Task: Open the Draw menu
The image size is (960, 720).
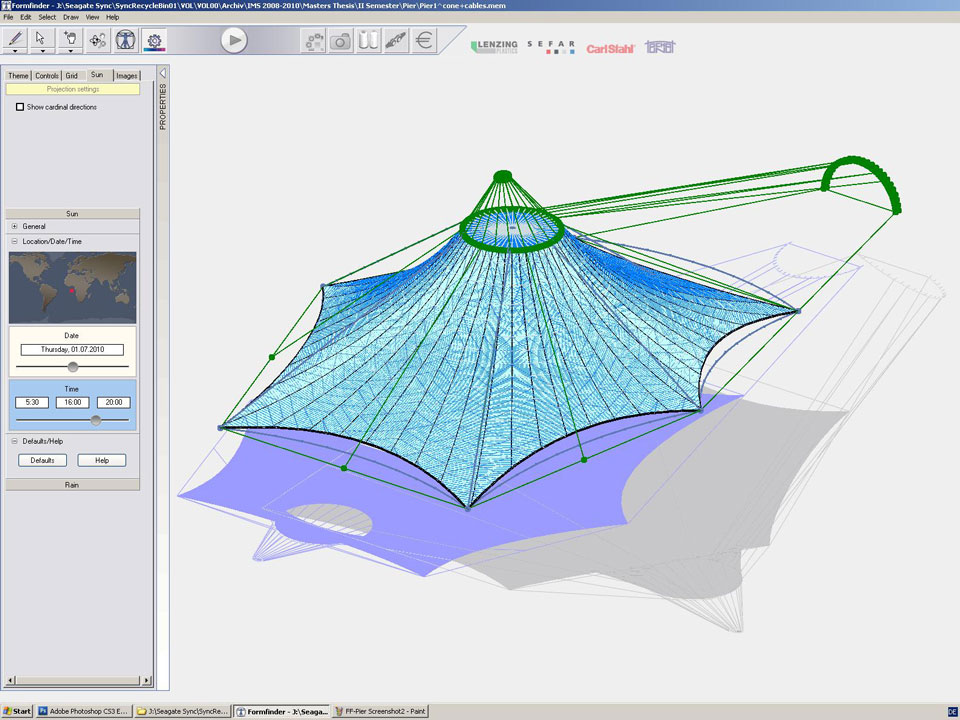Action: [x=71, y=17]
